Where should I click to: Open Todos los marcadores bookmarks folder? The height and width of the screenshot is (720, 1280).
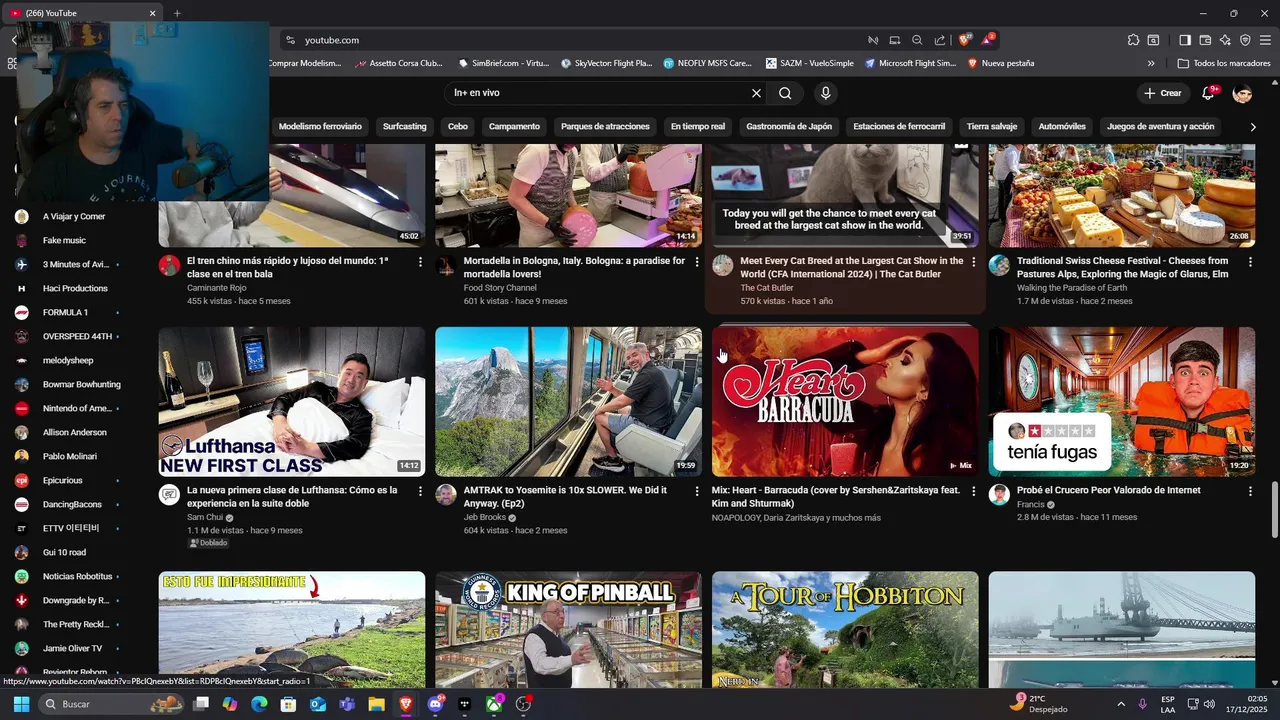[1224, 63]
